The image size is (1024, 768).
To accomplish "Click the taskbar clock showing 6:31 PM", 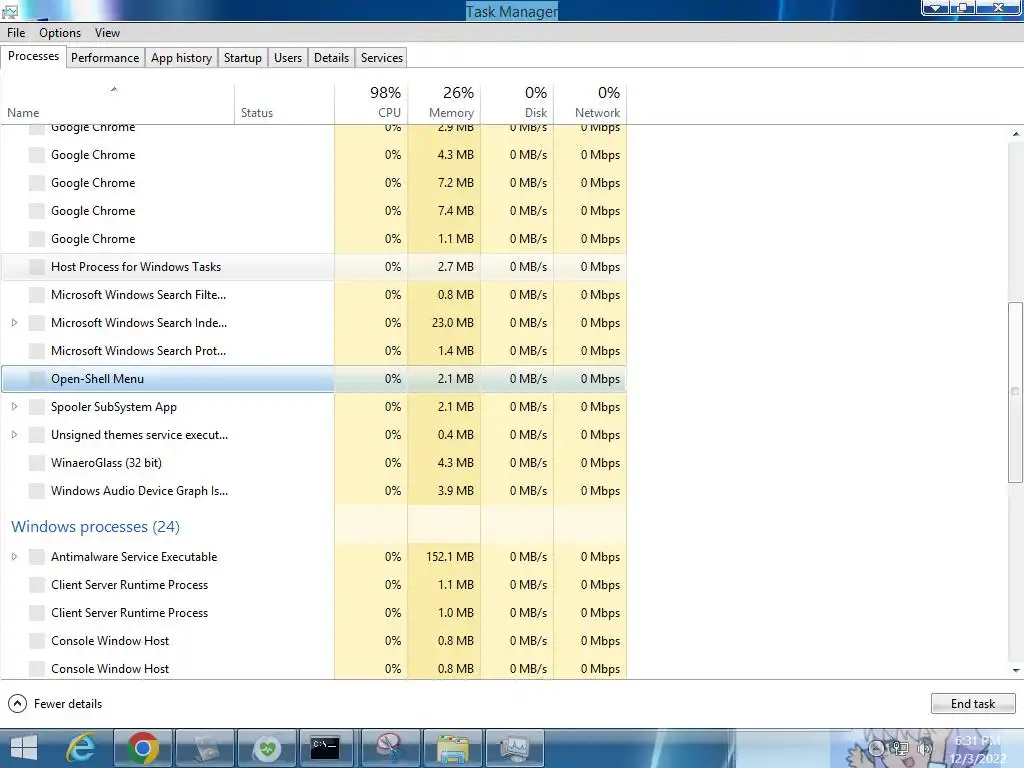I will pyautogui.click(x=978, y=749).
